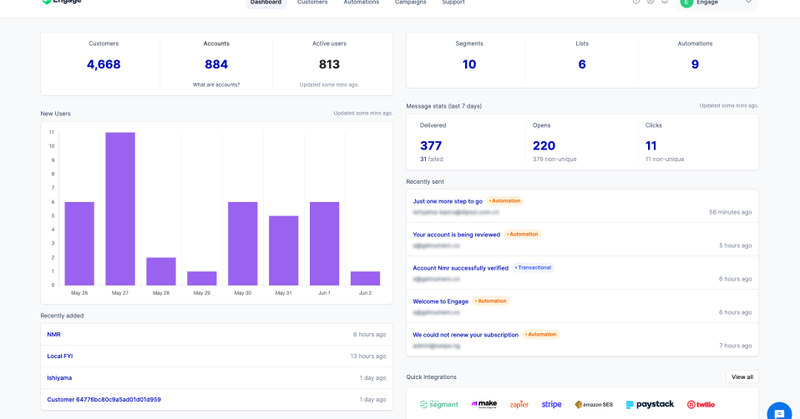Open recently added customer Local FYI
Viewport: 800px width, 419px height.
60,356
